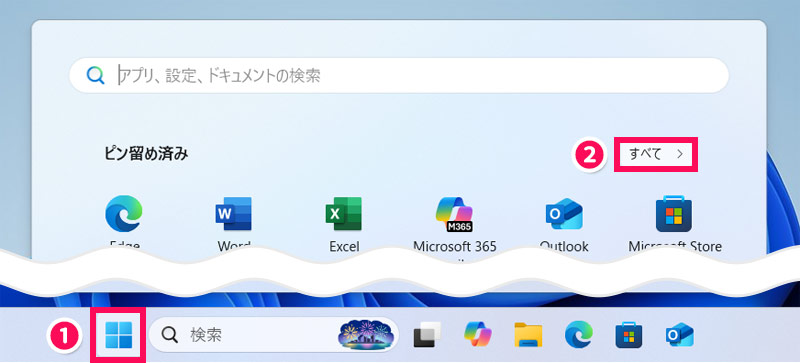Open Task View on the taskbar
800x363 pixels.
427,335
